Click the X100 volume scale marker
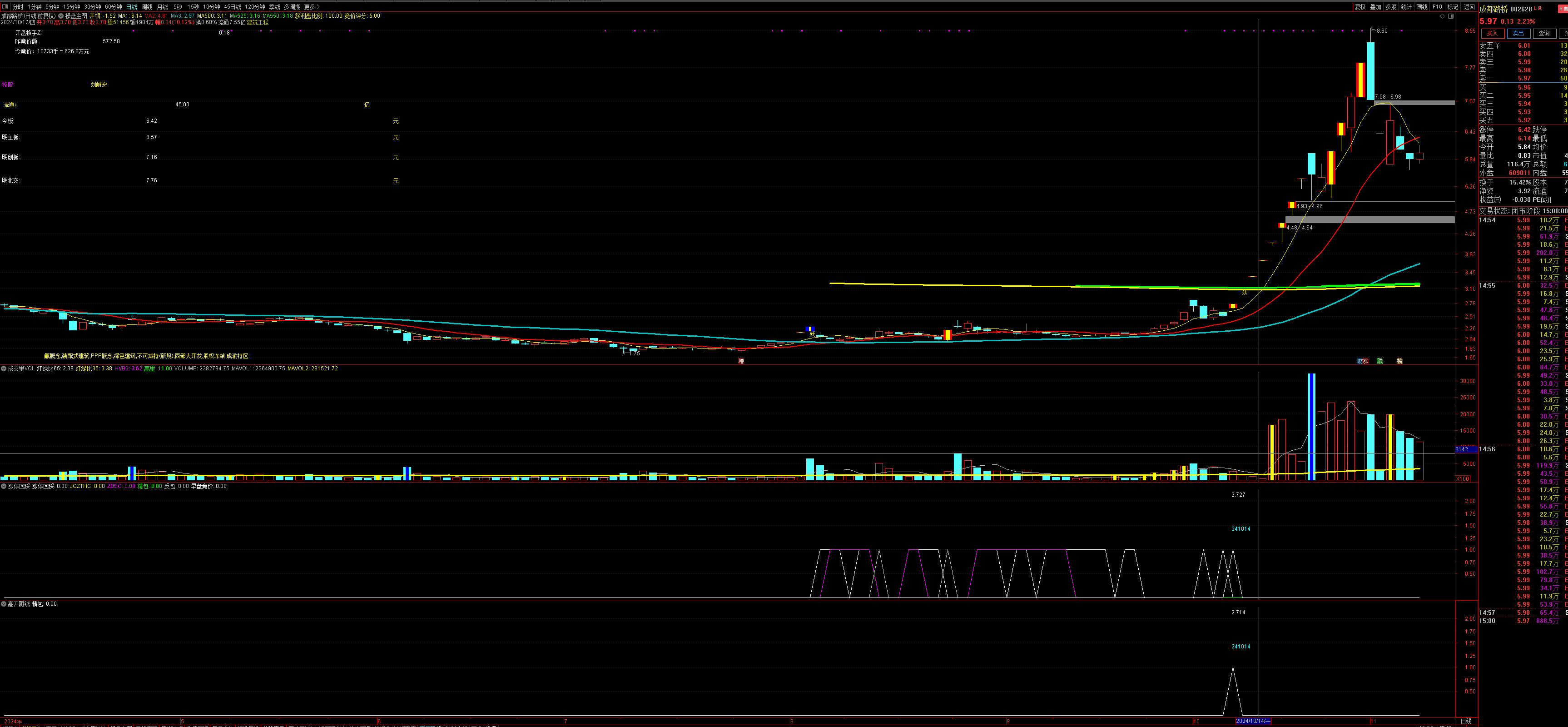The width and height of the screenshot is (1568, 727). click(1462, 478)
